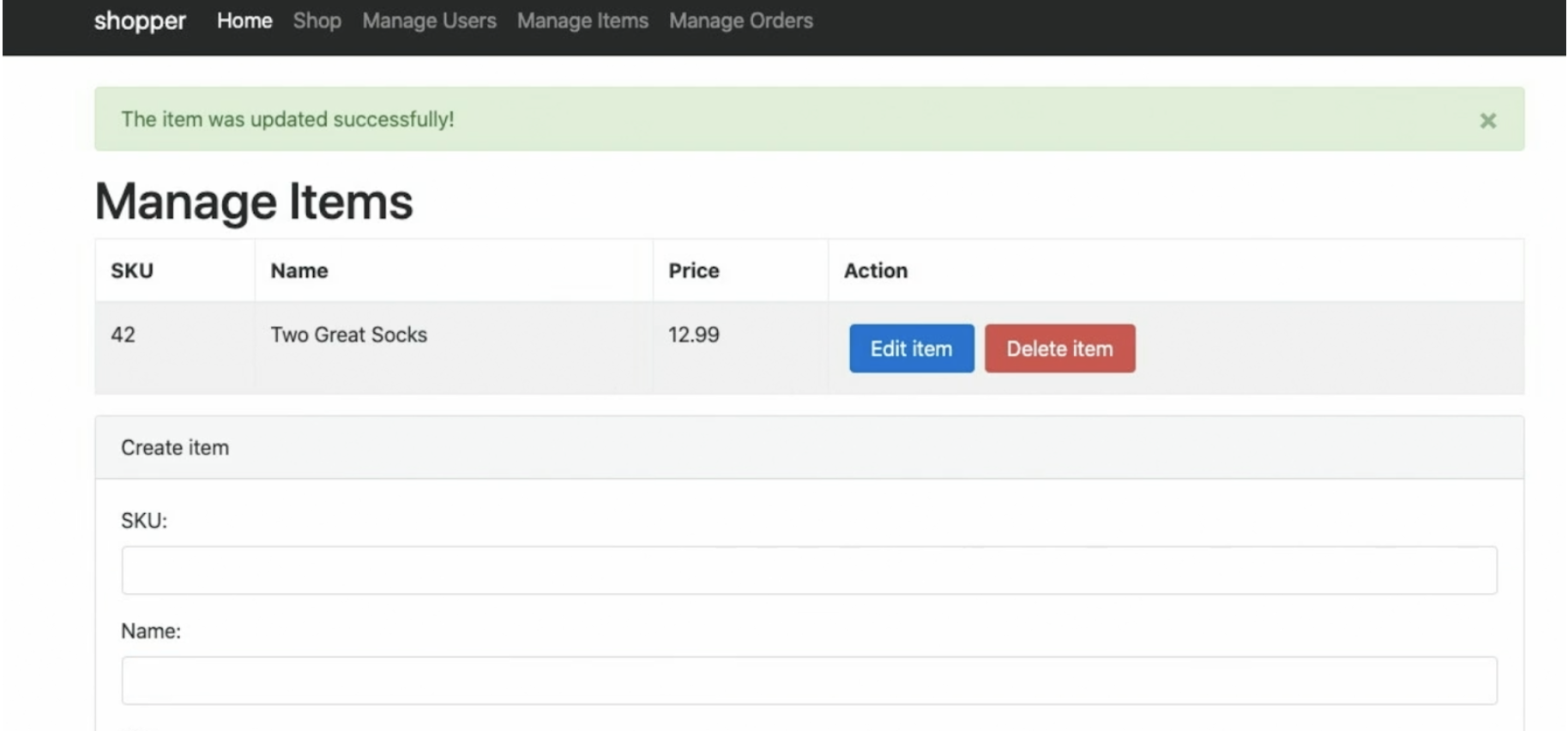Go to the Home nav link
Image resolution: width=1568 pixels, height=731 pixels.
[244, 21]
